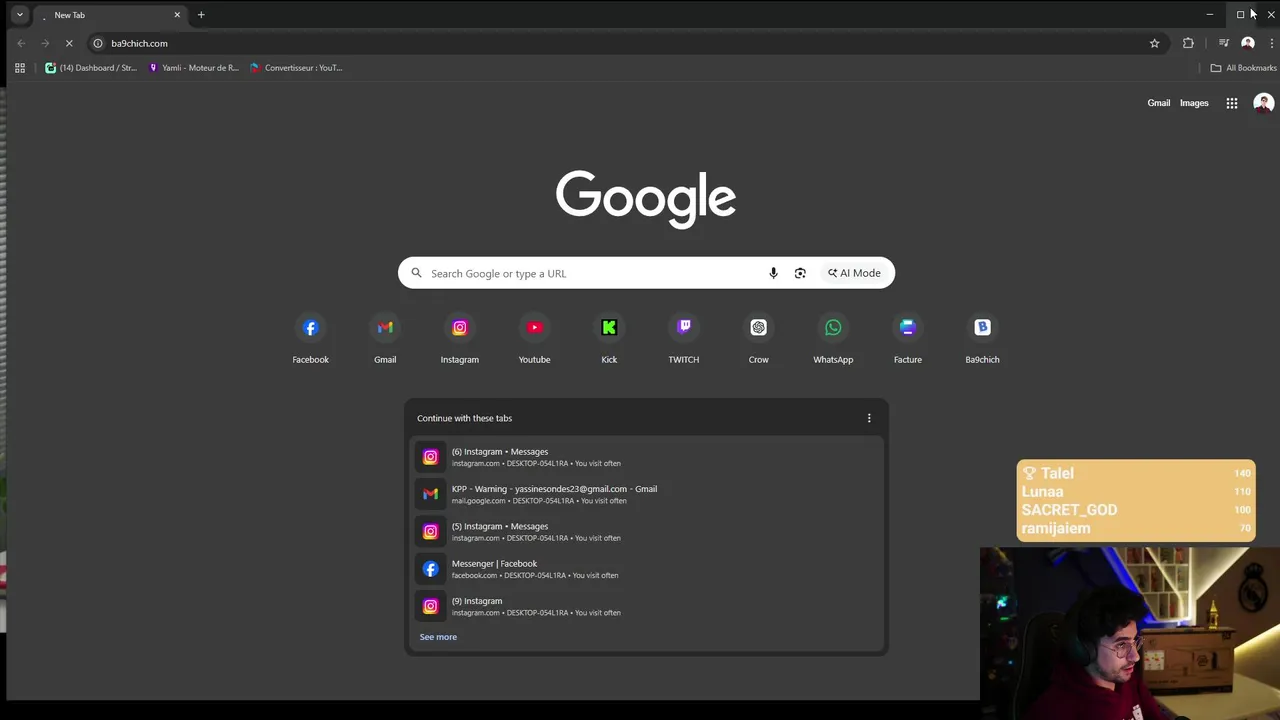Open the Chrome profile avatar in toolbar
The height and width of the screenshot is (720, 1280).
(x=1248, y=43)
